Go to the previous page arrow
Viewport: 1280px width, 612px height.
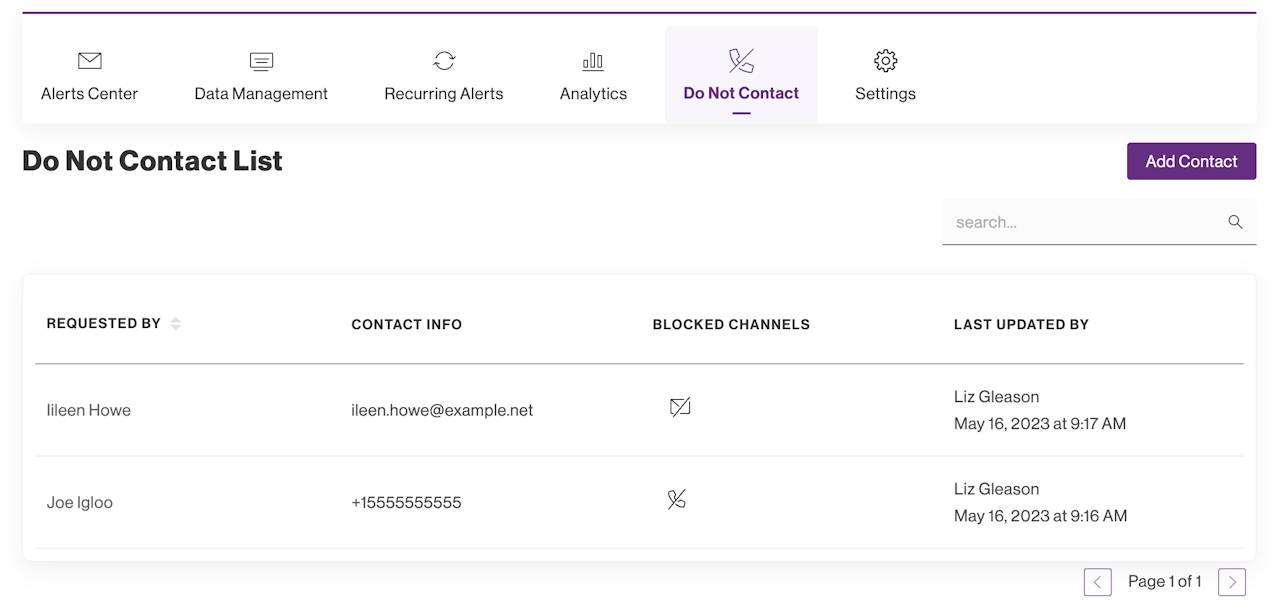(x=1097, y=582)
